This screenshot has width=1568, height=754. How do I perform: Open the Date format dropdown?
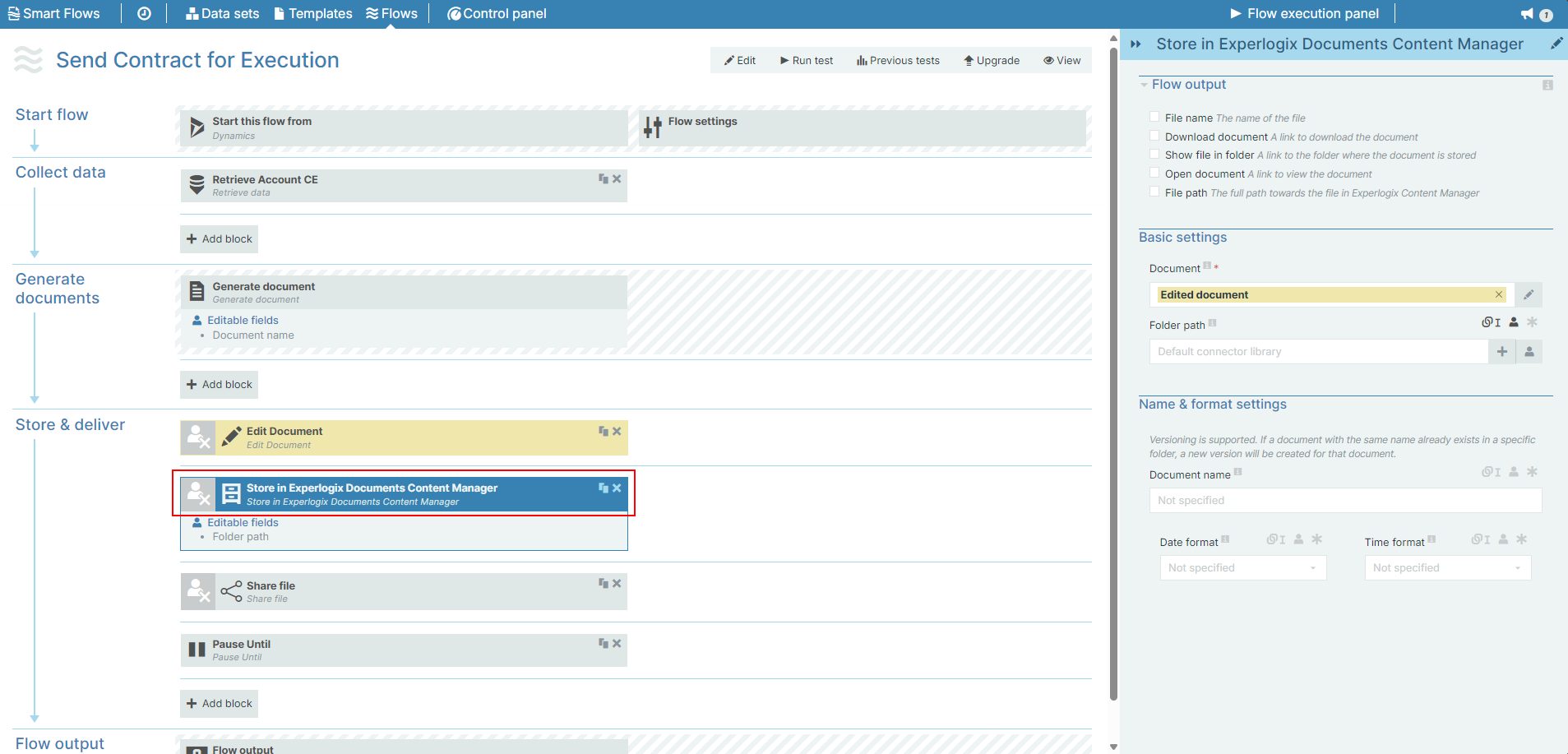coord(1243,567)
